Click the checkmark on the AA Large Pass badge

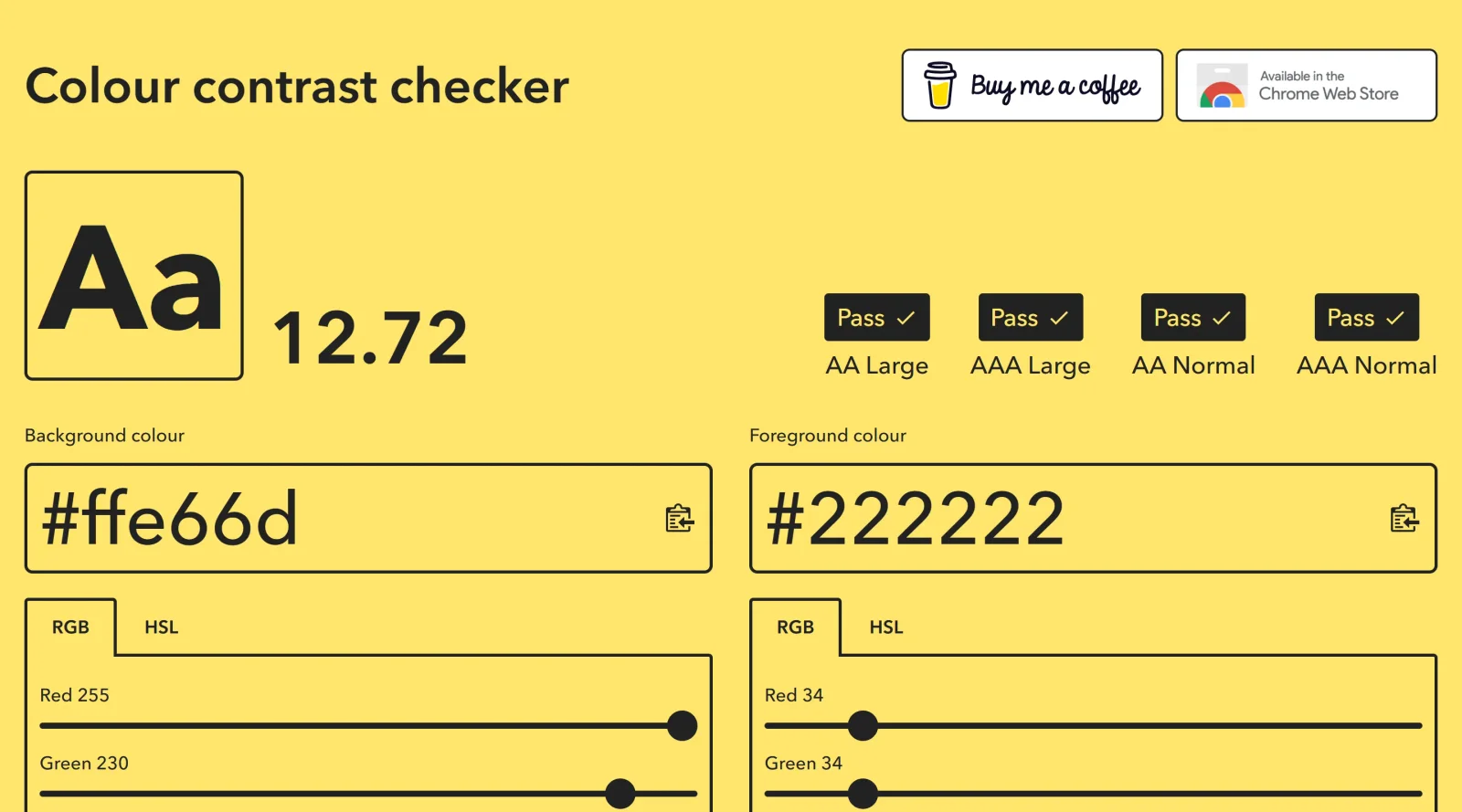[x=906, y=318]
